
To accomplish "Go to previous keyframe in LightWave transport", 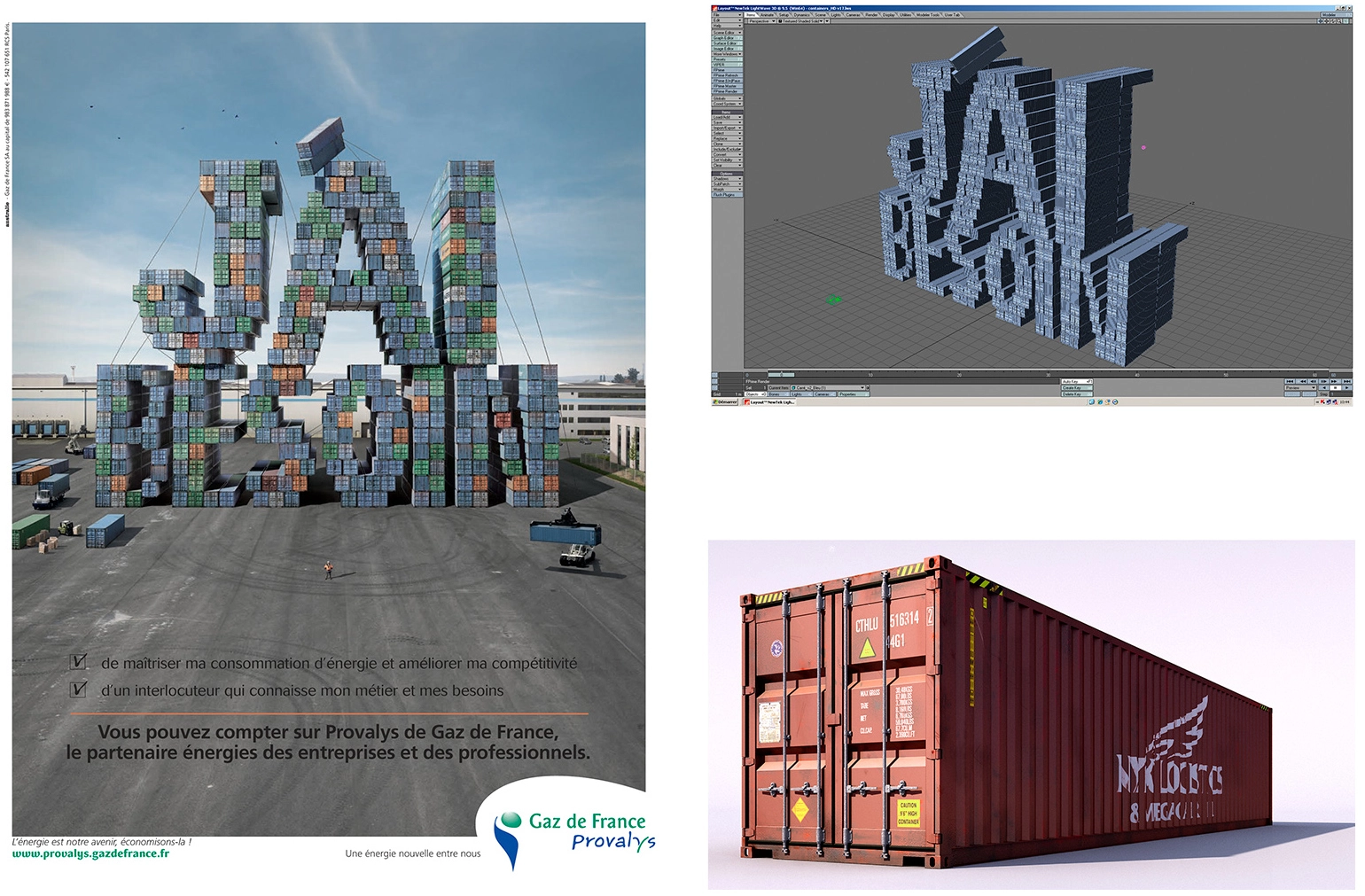I will click(1302, 381).
